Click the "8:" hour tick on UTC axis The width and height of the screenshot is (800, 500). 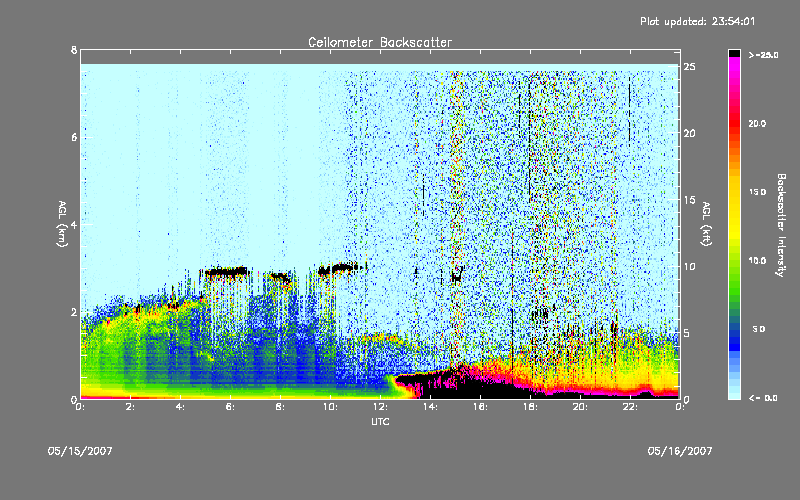281,407
